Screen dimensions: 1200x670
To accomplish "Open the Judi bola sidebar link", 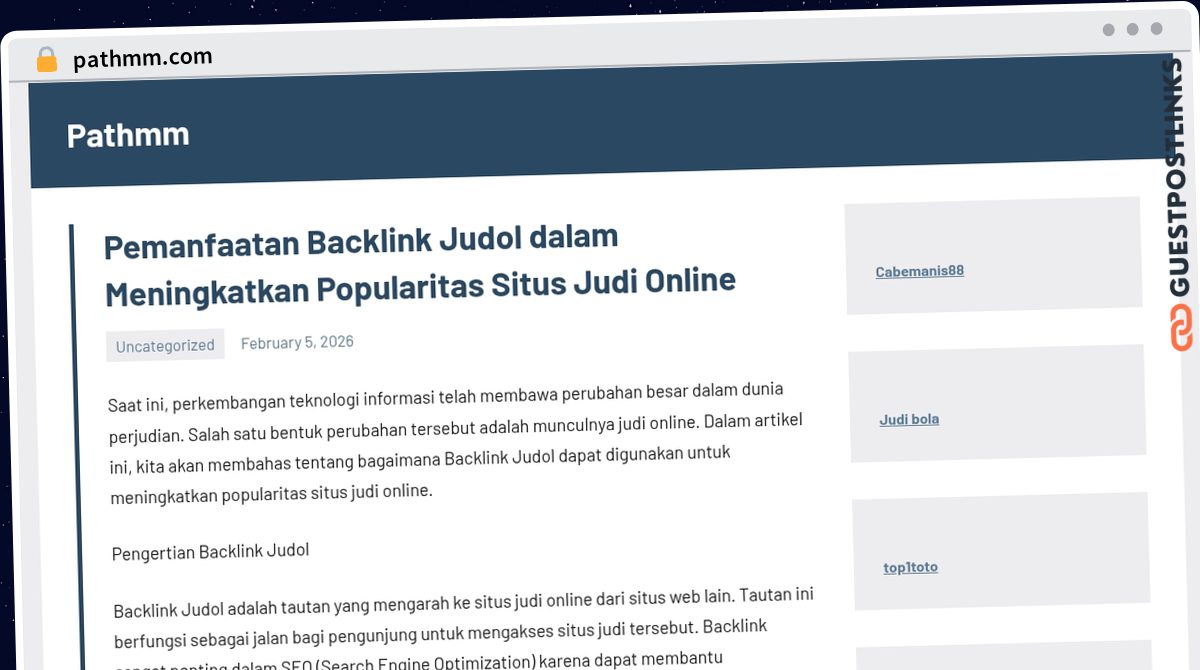I will tap(909, 419).
